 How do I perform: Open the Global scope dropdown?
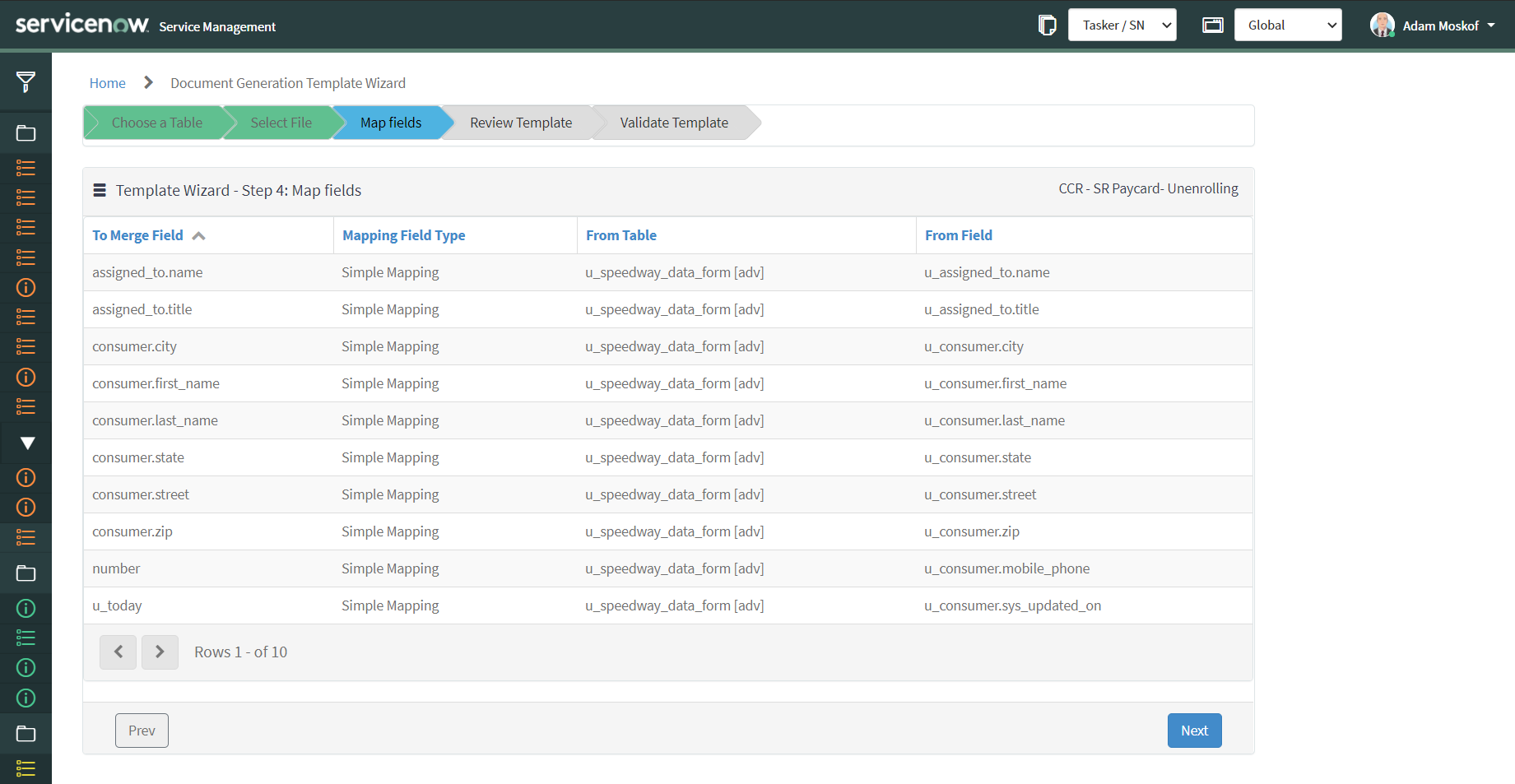(x=1288, y=25)
